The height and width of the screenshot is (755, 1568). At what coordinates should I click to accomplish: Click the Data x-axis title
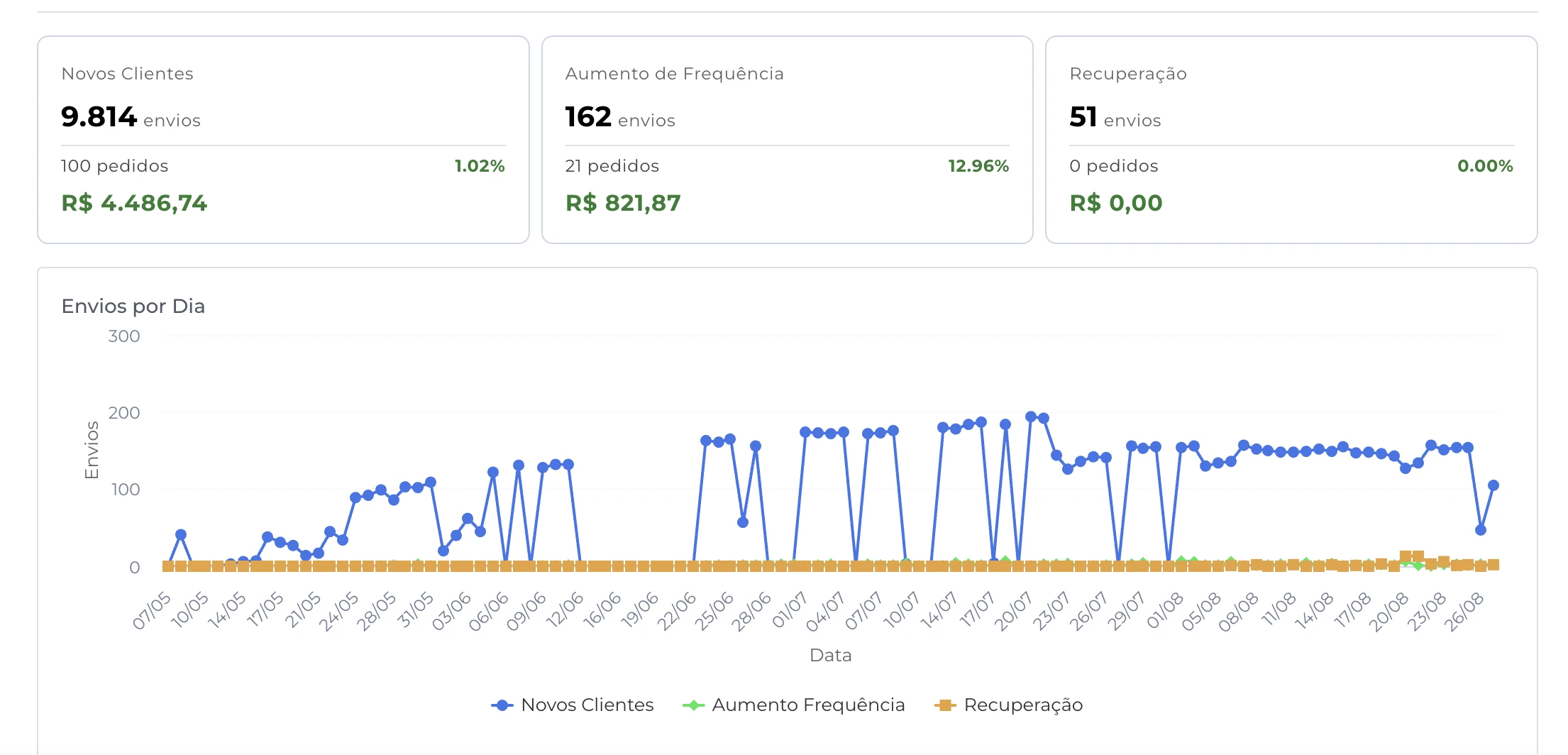tap(831, 655)
